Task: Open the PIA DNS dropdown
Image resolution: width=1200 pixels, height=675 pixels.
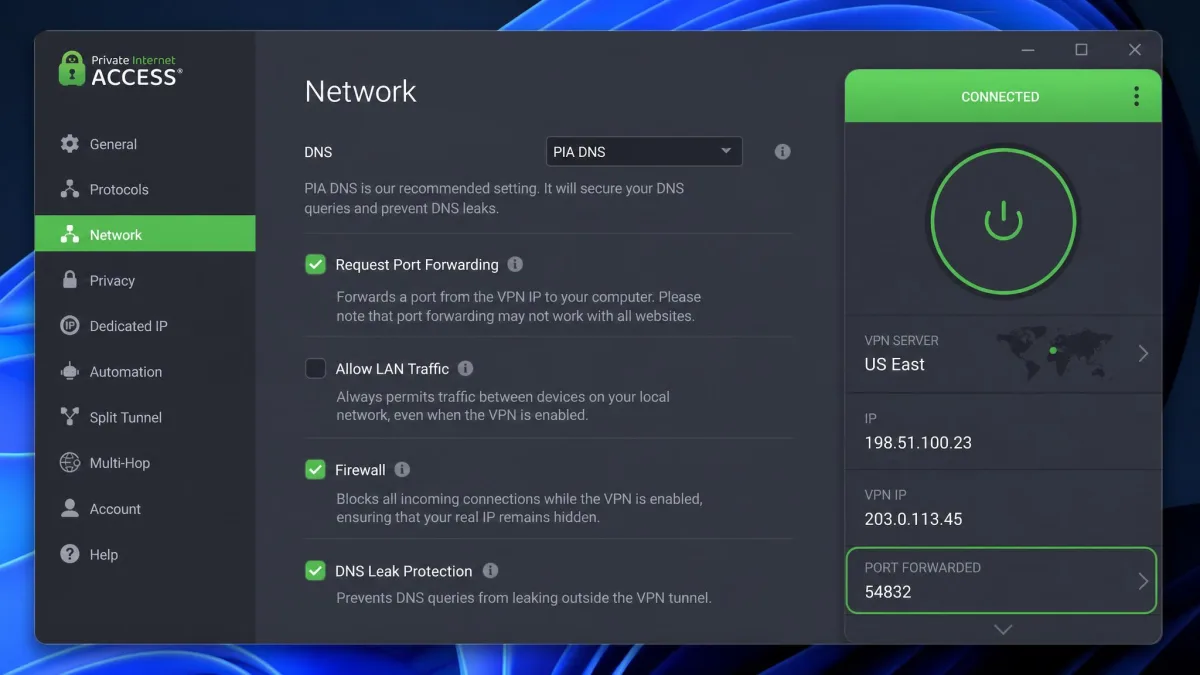Action: point(644,151)
